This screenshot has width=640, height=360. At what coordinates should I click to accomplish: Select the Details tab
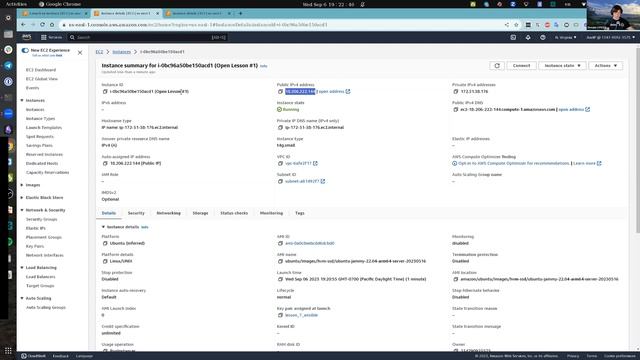(109, 213)
